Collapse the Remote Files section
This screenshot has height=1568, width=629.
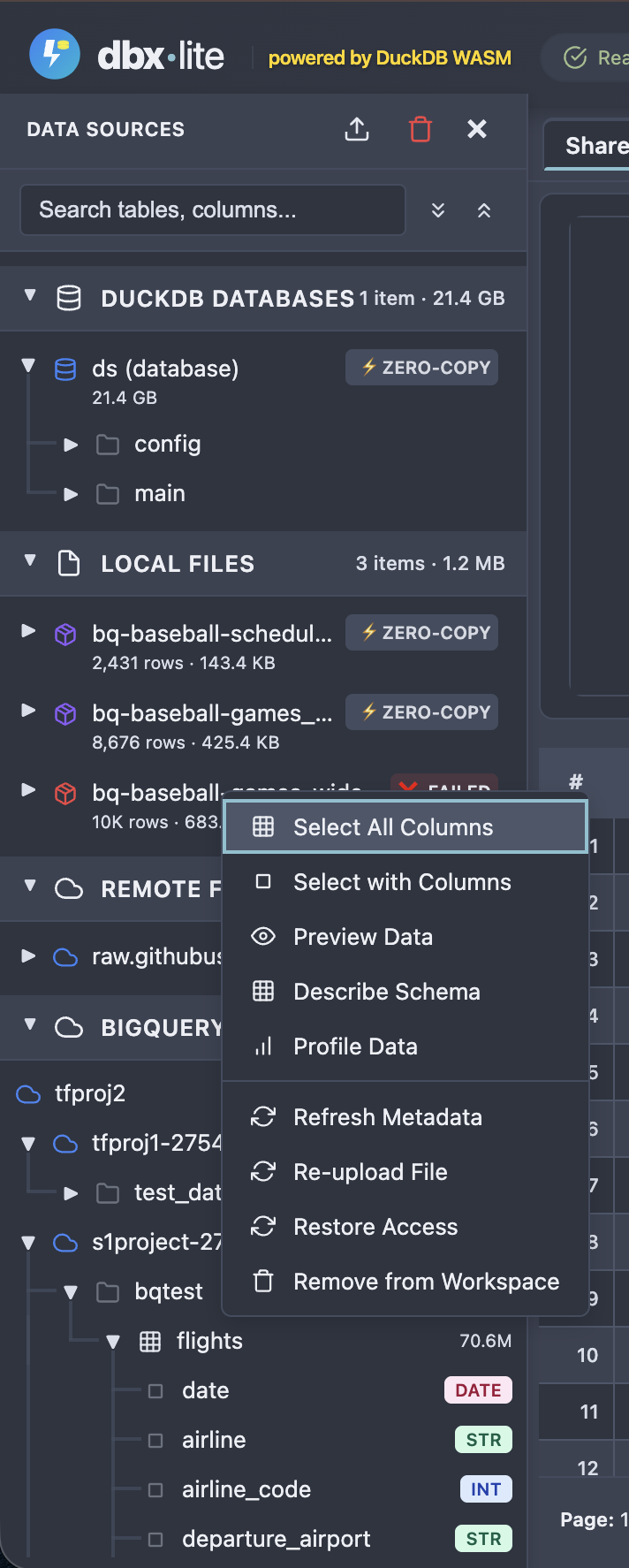(30, 887)
